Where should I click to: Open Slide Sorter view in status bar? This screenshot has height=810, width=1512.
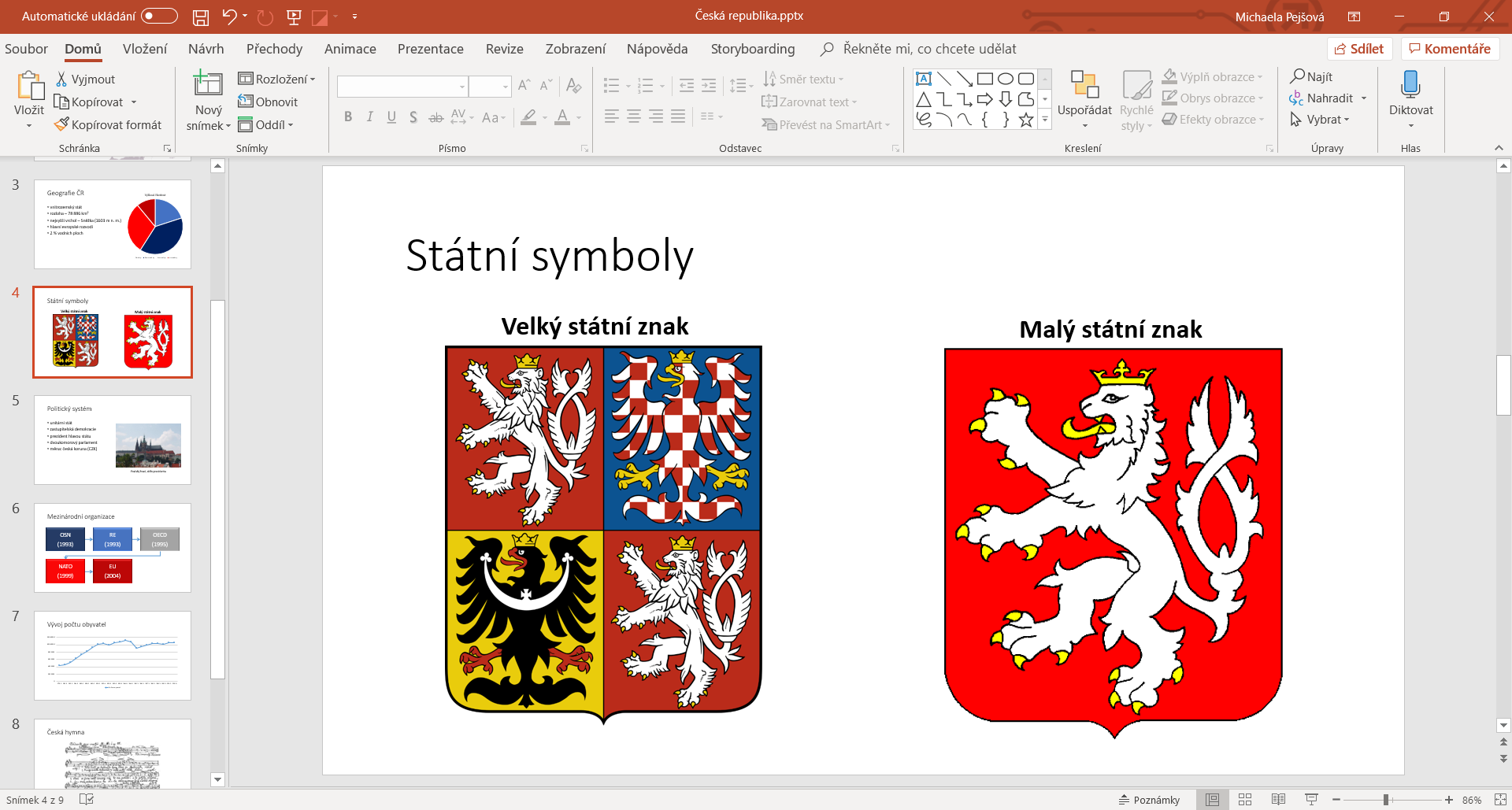point(1245,800)
